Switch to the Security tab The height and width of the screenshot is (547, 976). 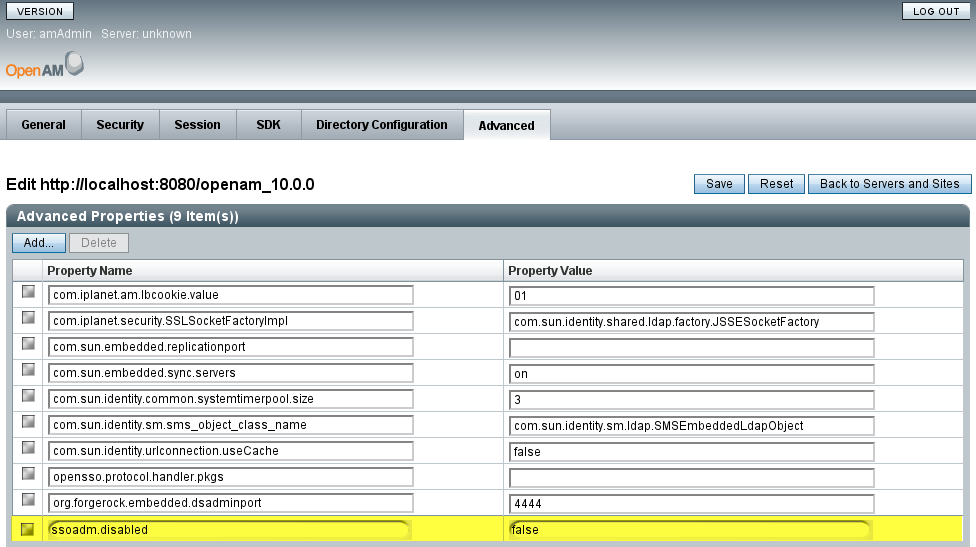tap(120, 125)
